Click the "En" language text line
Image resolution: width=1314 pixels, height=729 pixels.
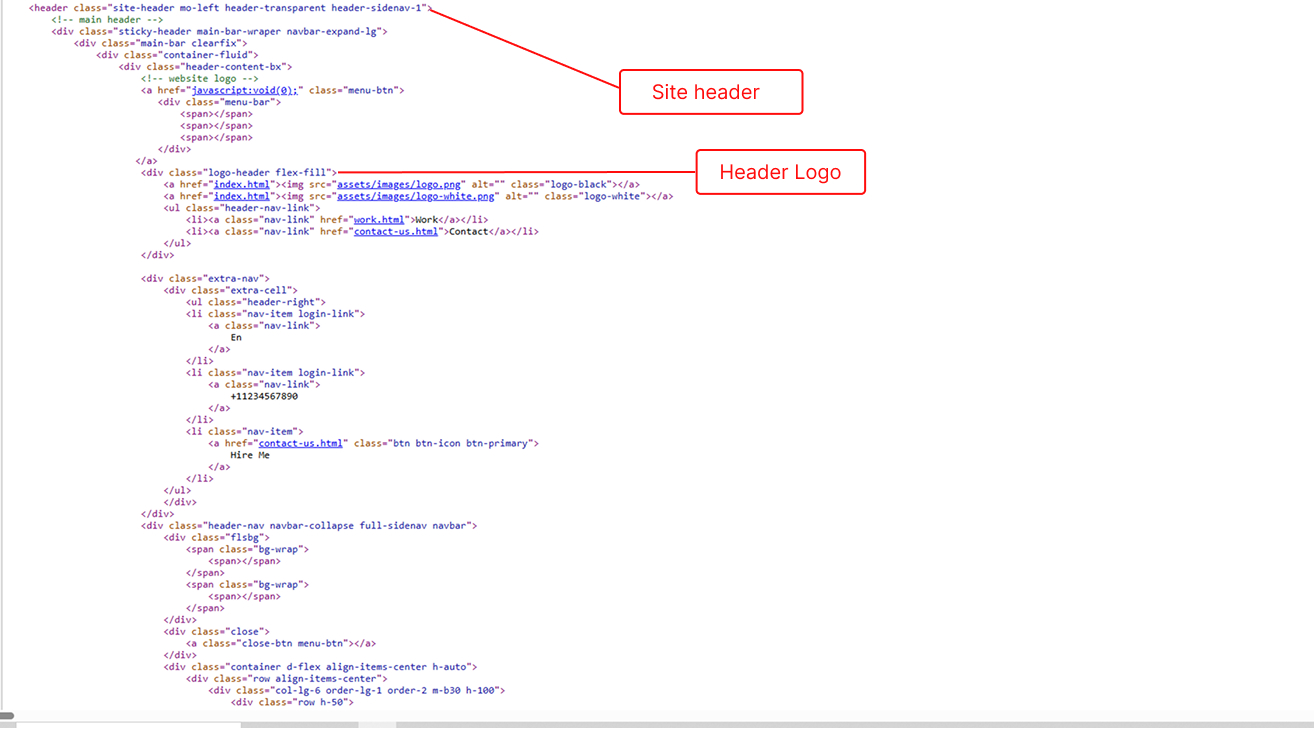(236, 338)
